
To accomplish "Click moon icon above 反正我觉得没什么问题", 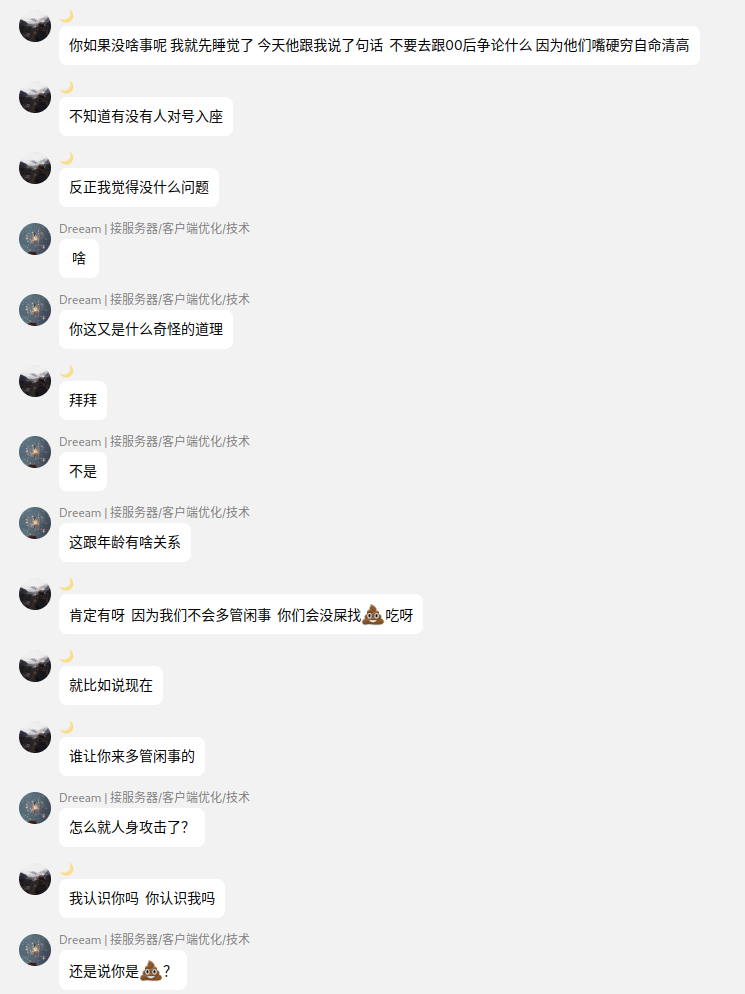I will pyautogui.click(x=67, y=157).
